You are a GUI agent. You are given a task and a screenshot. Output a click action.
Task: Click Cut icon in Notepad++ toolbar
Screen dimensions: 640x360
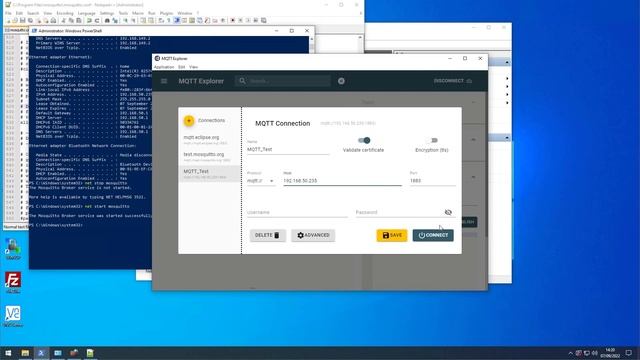coord(64,20)
